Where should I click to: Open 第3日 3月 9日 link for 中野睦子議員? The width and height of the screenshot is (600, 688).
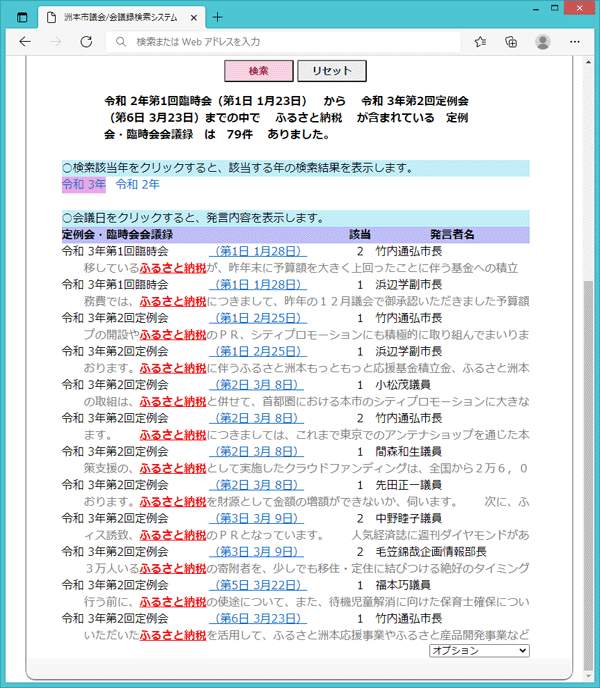click(x=256, y=518)
